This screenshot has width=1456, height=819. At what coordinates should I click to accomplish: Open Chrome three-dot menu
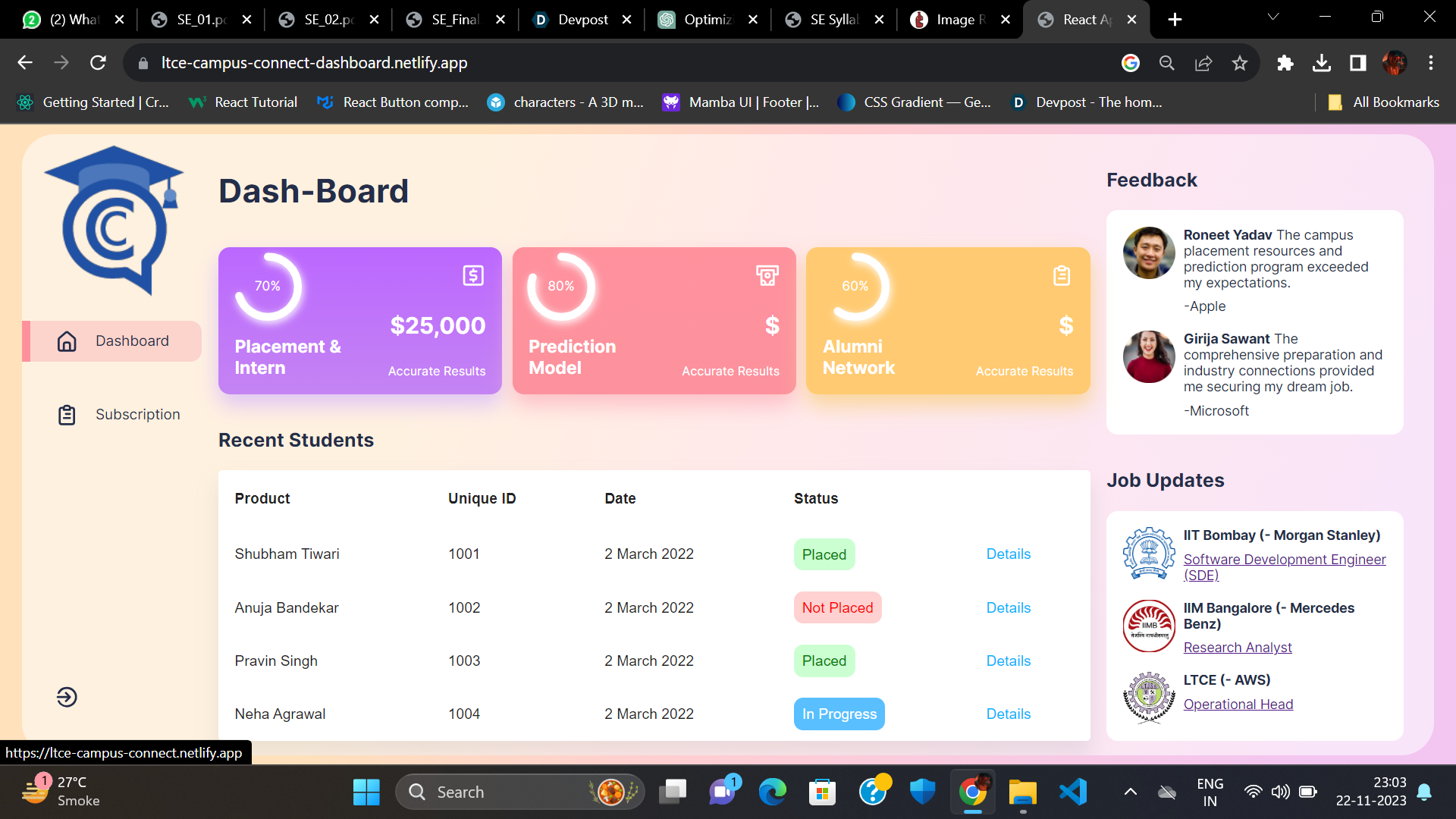(1430, 63)
